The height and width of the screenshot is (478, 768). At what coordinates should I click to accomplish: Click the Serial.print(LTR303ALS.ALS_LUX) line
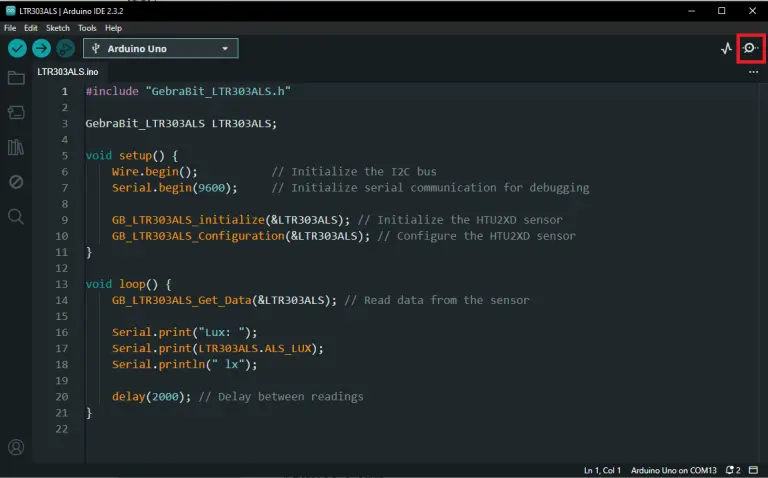pyautogui.click(x=217, y=348)
